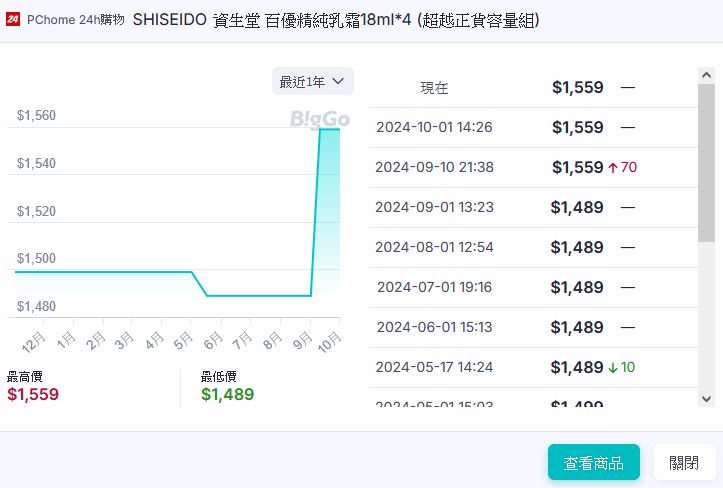Click the green down arrow price drop icon

click(612, 368)
